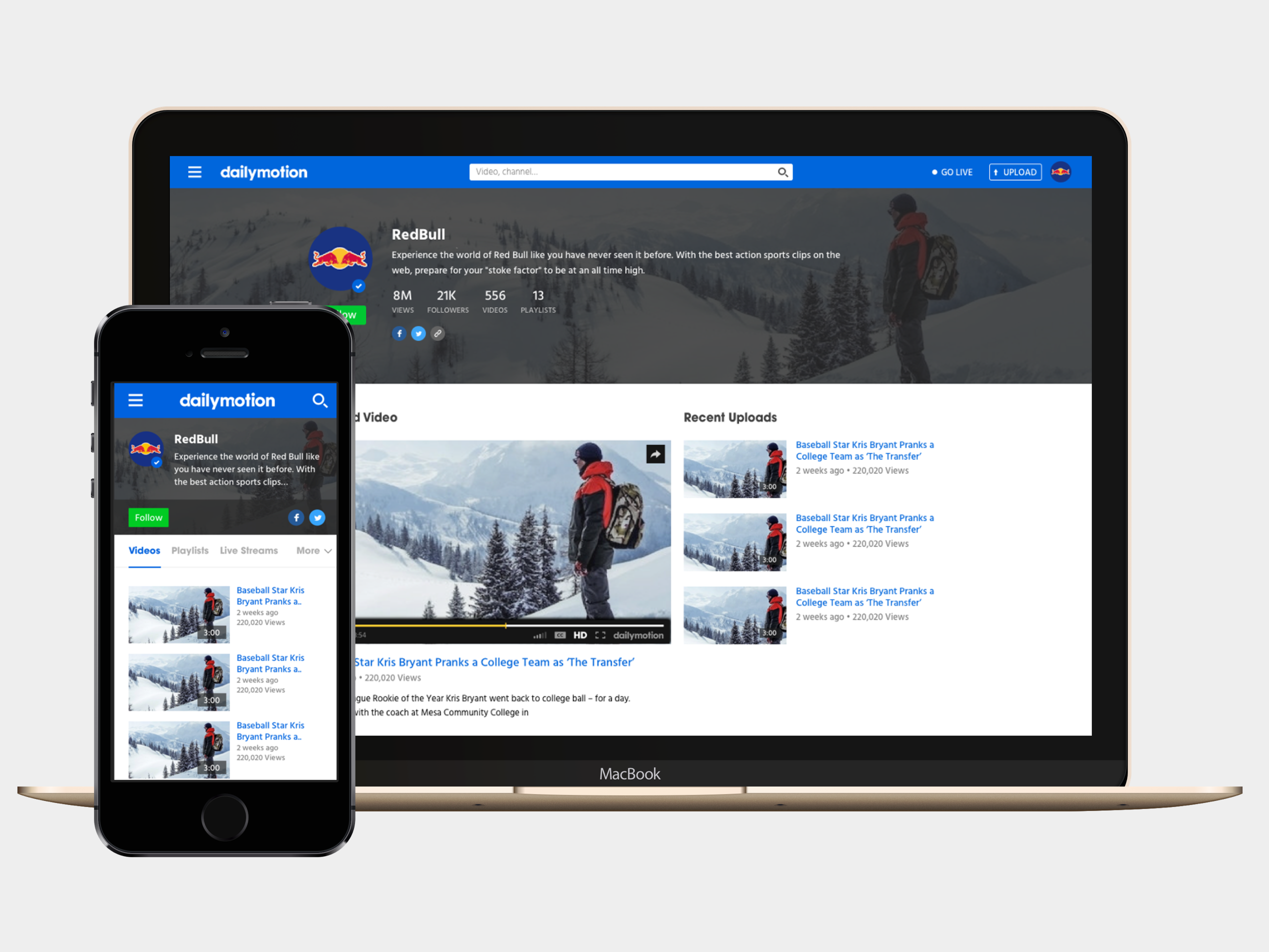This screenshot has width=1269, height=952.
Task: Switch to the Playlists tab on mobile
Action: [190, 551]
